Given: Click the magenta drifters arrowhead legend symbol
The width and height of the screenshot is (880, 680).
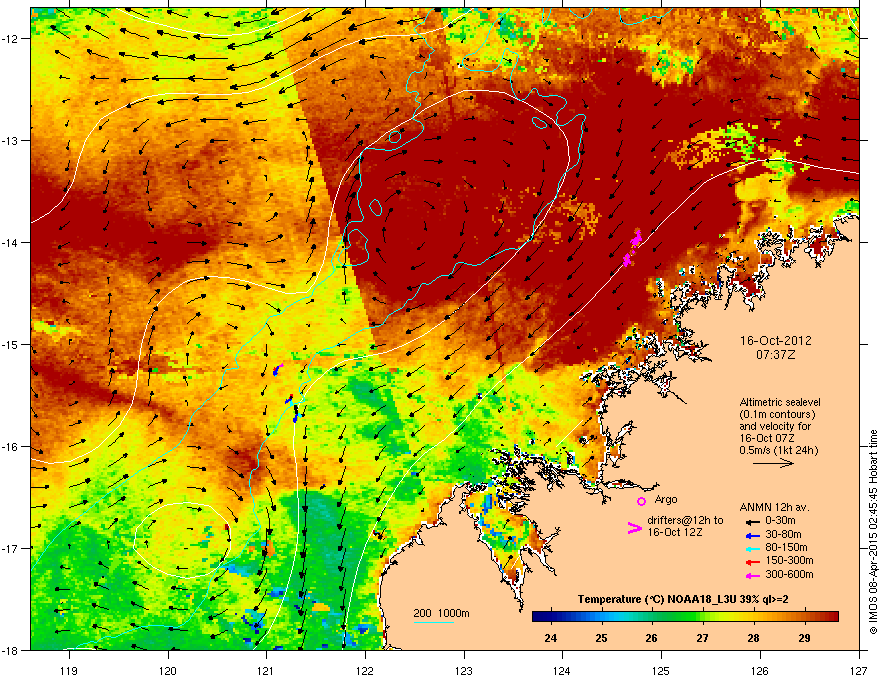Looking at the screenshot, I should pyautogui.click(x=634, y=528).
